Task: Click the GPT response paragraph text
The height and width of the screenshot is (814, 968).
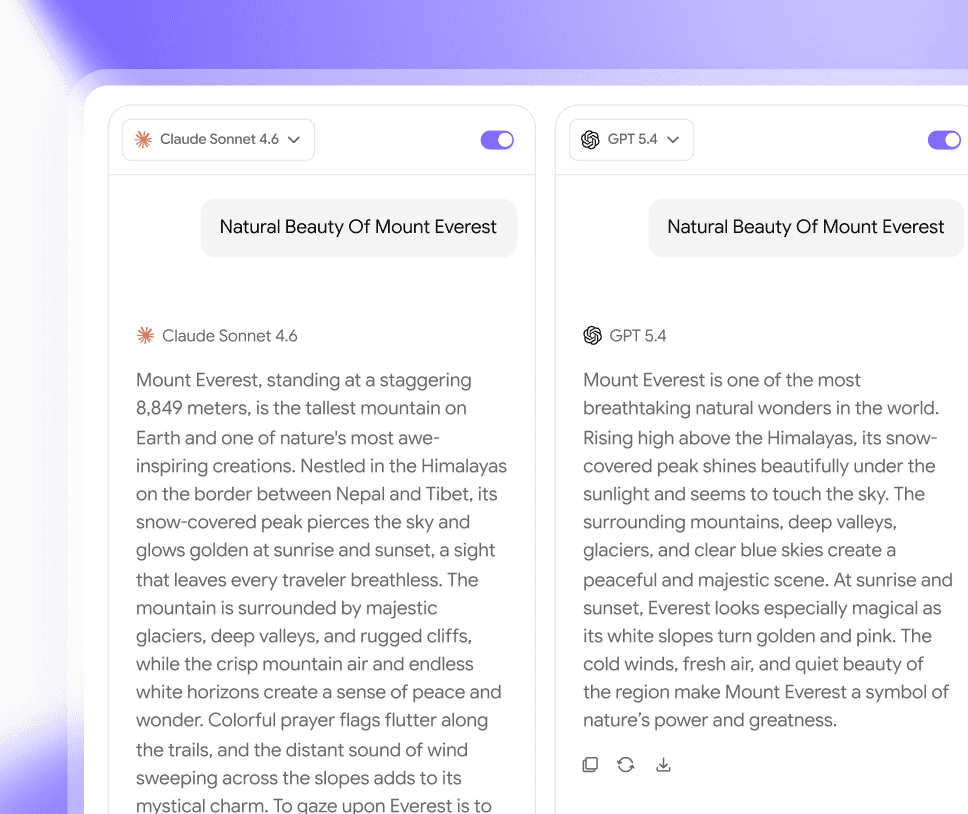Action: coord(767,550)
